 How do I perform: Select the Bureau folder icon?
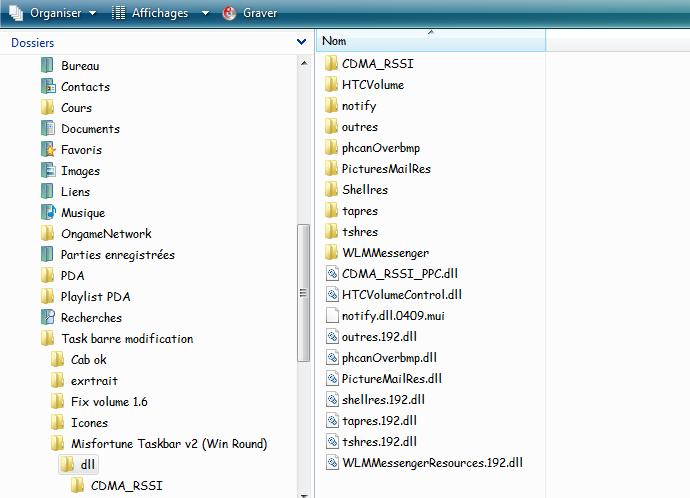47,66
